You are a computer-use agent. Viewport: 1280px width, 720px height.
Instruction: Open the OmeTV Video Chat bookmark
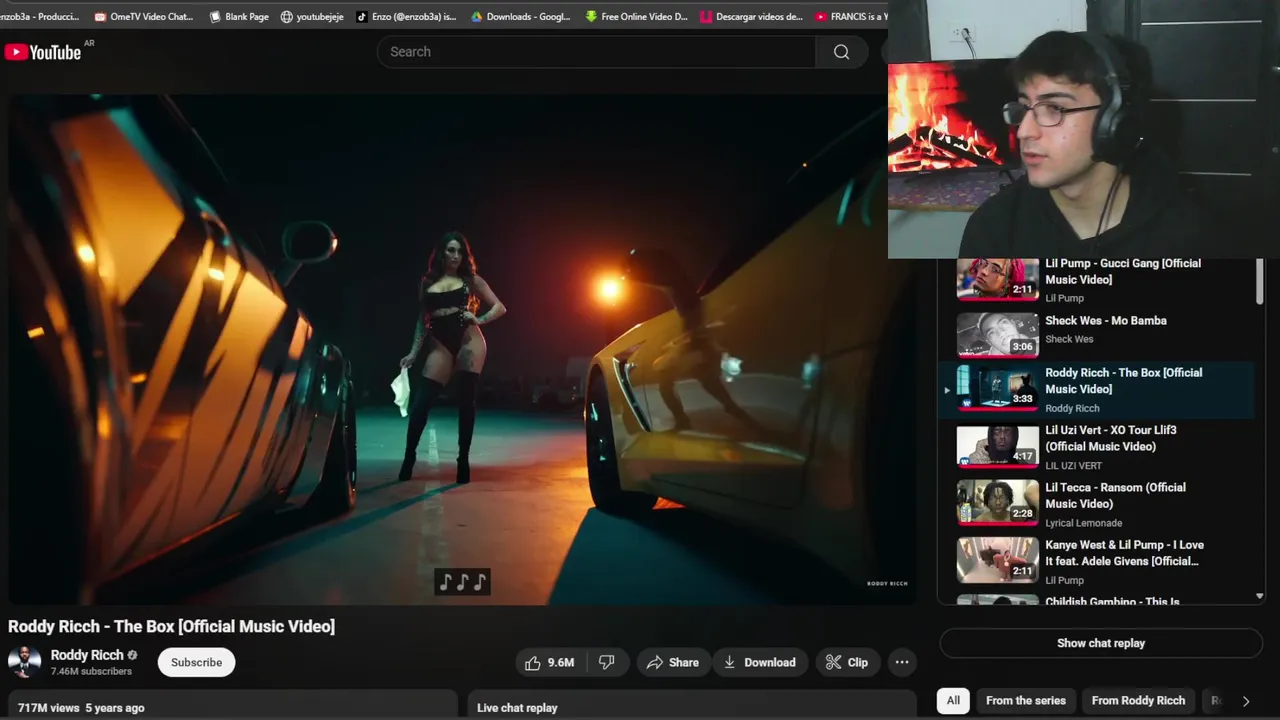point(144,17)
